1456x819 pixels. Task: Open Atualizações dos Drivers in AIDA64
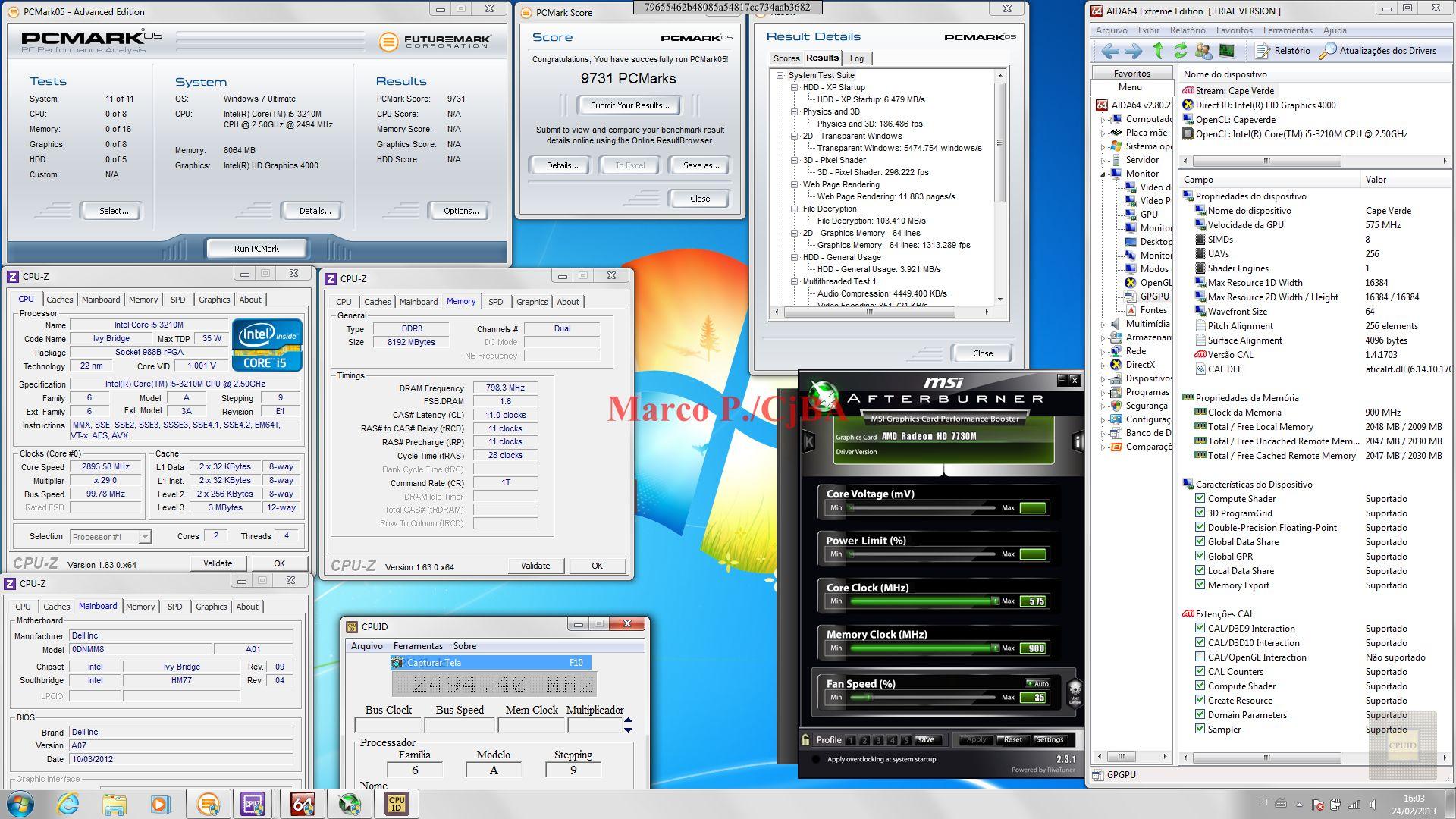[1378, 51]
